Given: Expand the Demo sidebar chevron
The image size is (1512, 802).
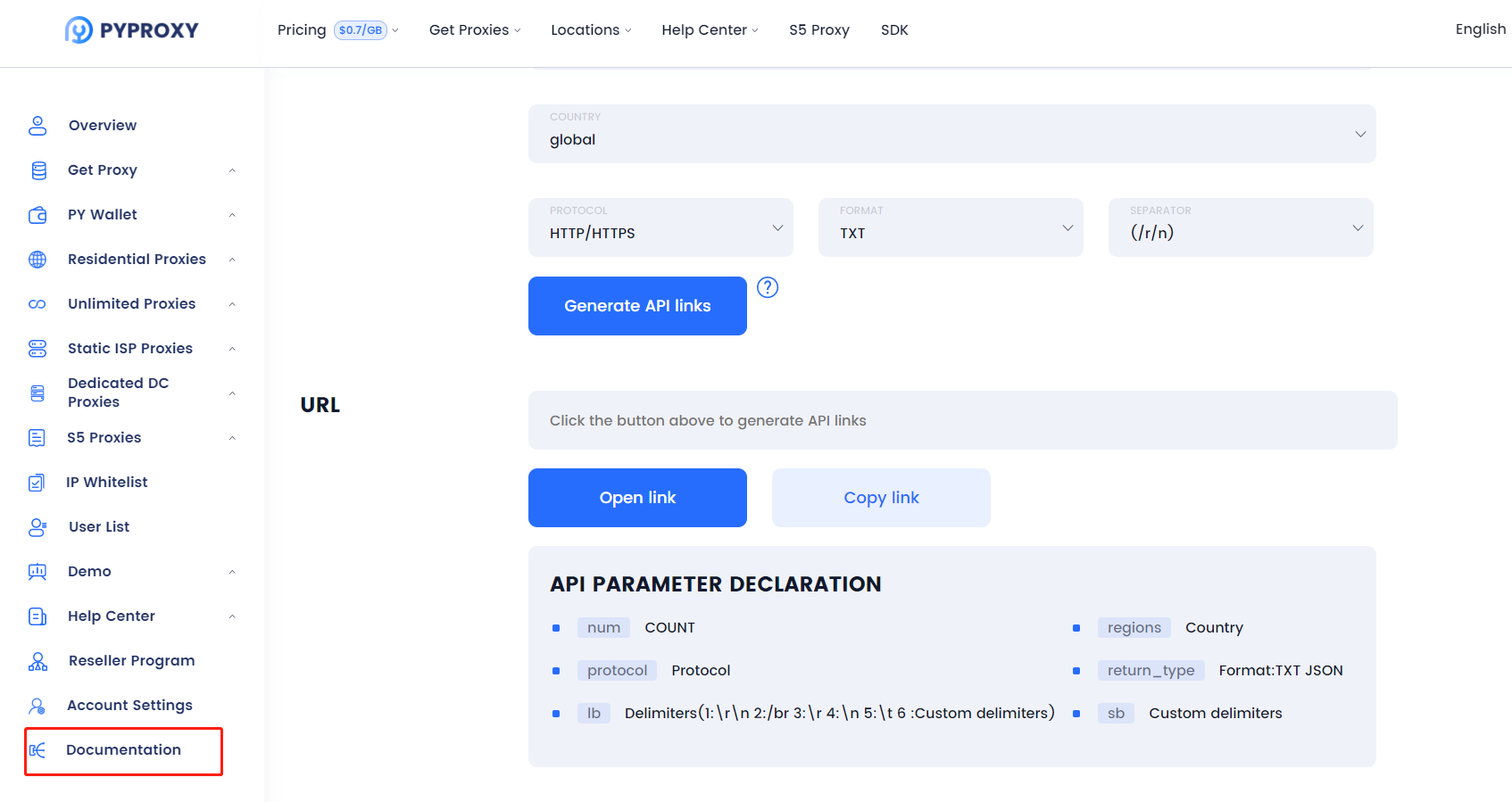Looking at the screenshot, I should [x=232, y=572].
